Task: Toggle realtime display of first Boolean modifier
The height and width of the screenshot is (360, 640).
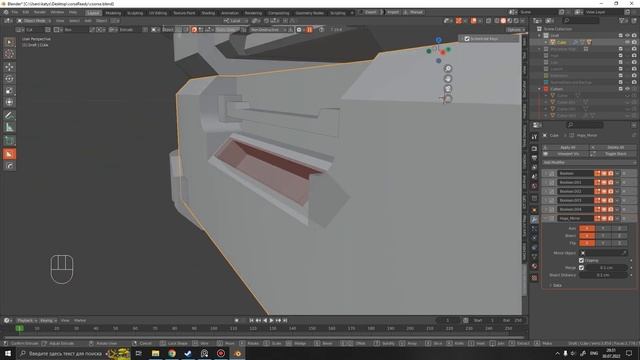Action: coord(604,173)
